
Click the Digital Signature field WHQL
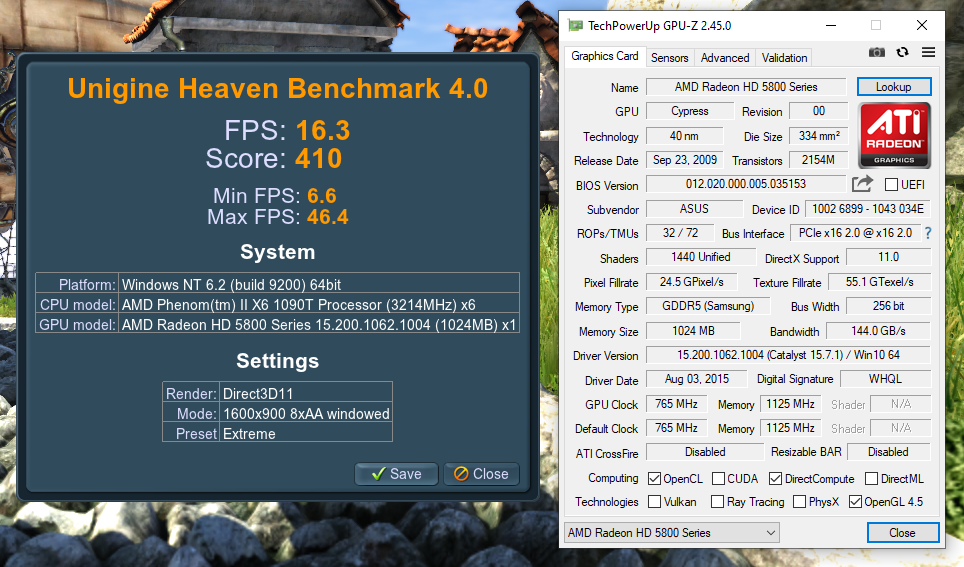coord(885,379)
